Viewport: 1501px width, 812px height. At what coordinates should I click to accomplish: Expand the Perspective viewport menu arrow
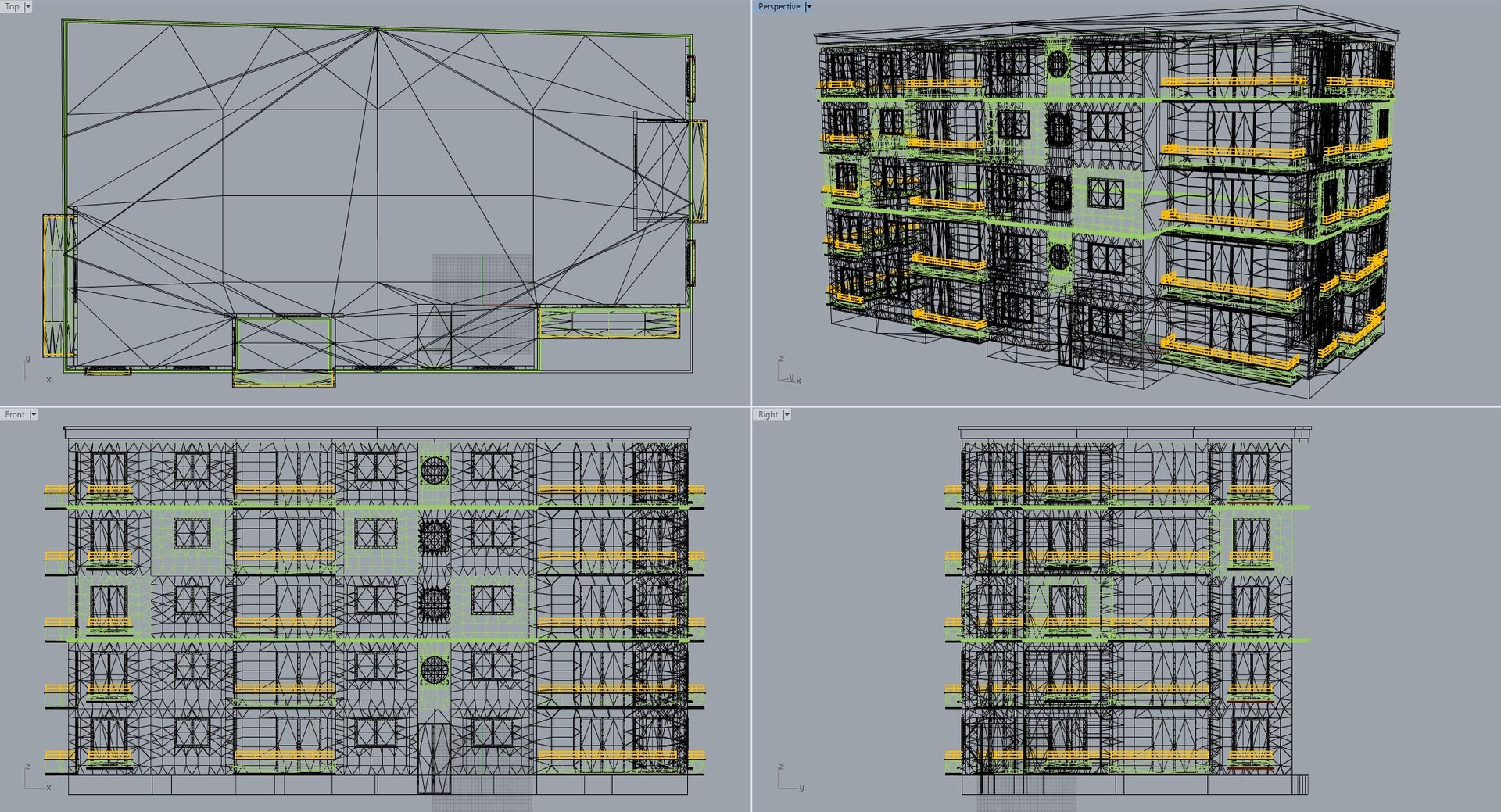coord(808,6)
